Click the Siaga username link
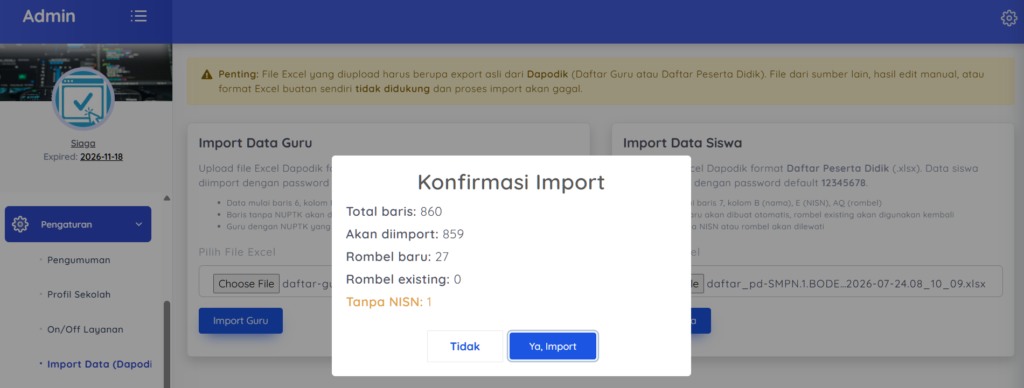Screen dimensions: 1024x388 [83, 144]
